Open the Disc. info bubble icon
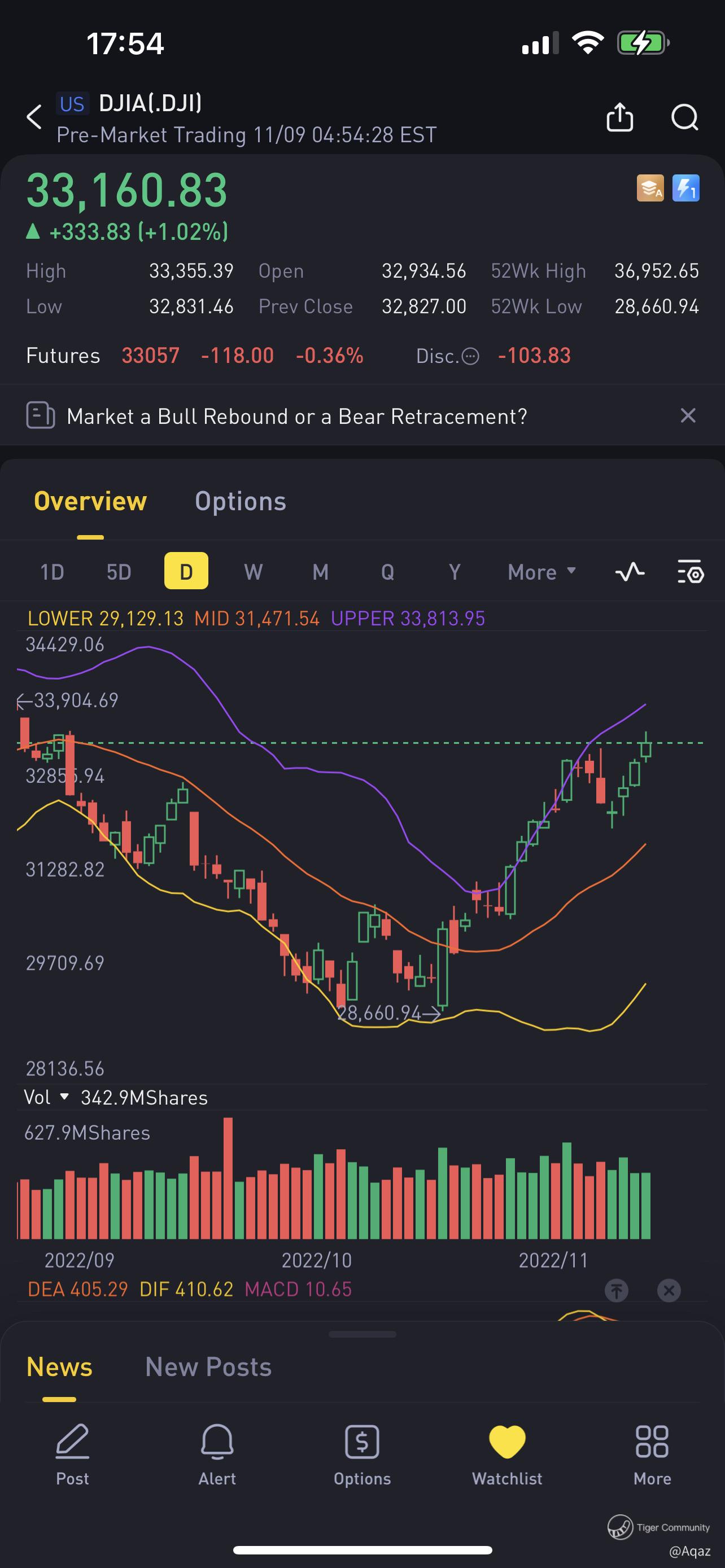Screen dimensions: 725x1568 coord(470,356)
